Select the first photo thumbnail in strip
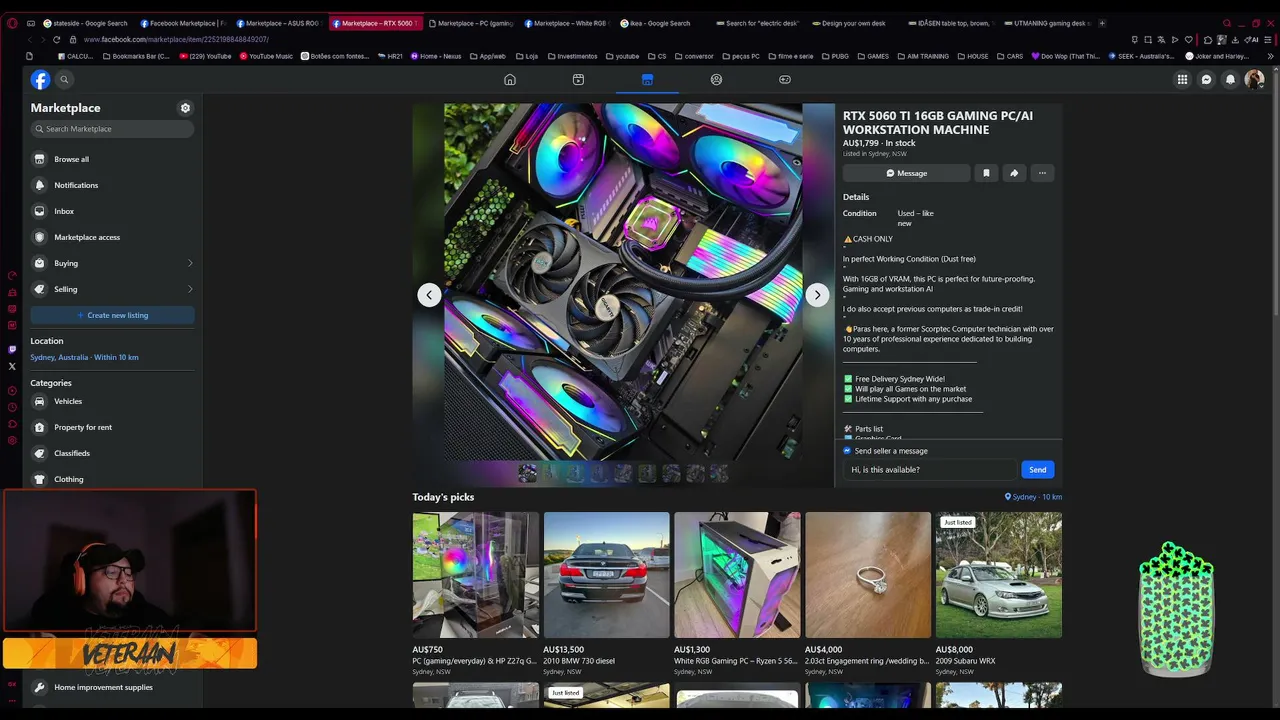This screenshot has width=1280, height=720. point(527,473)
